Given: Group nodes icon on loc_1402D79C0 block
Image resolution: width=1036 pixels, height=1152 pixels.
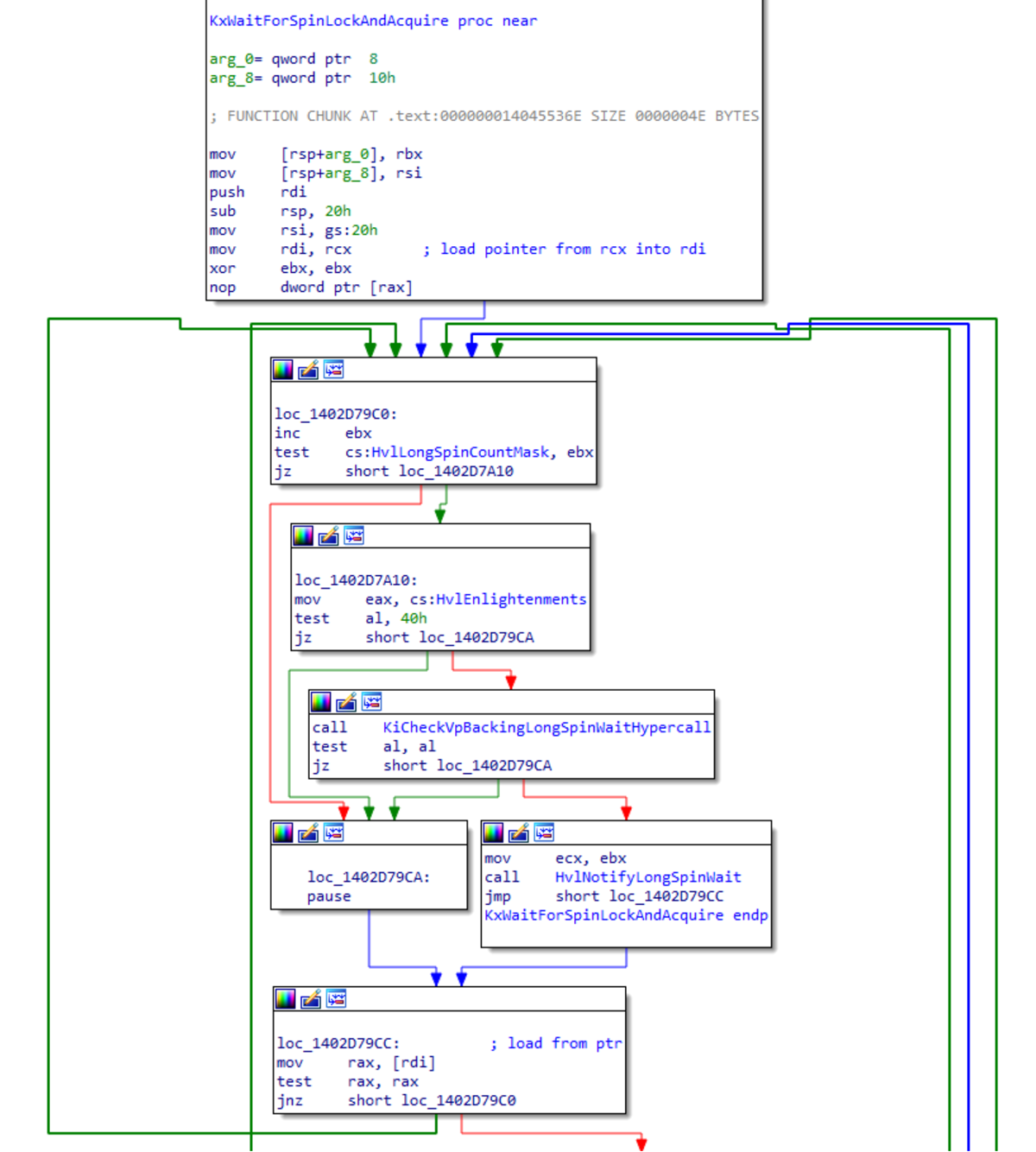Looking at the screenshot, I should (333, 370).
